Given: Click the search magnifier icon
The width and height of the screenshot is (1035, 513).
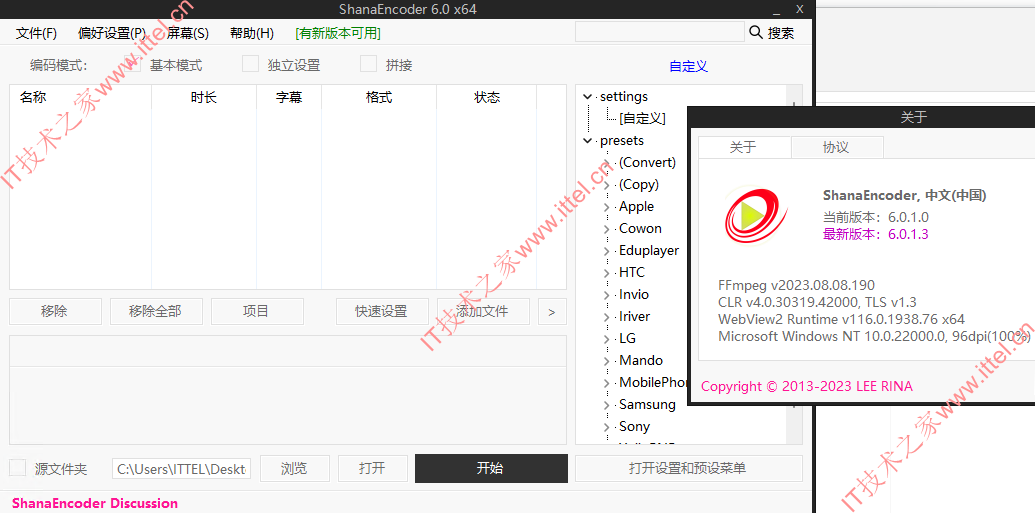Looking at the screenshot, I should click(x=756, y=32).
